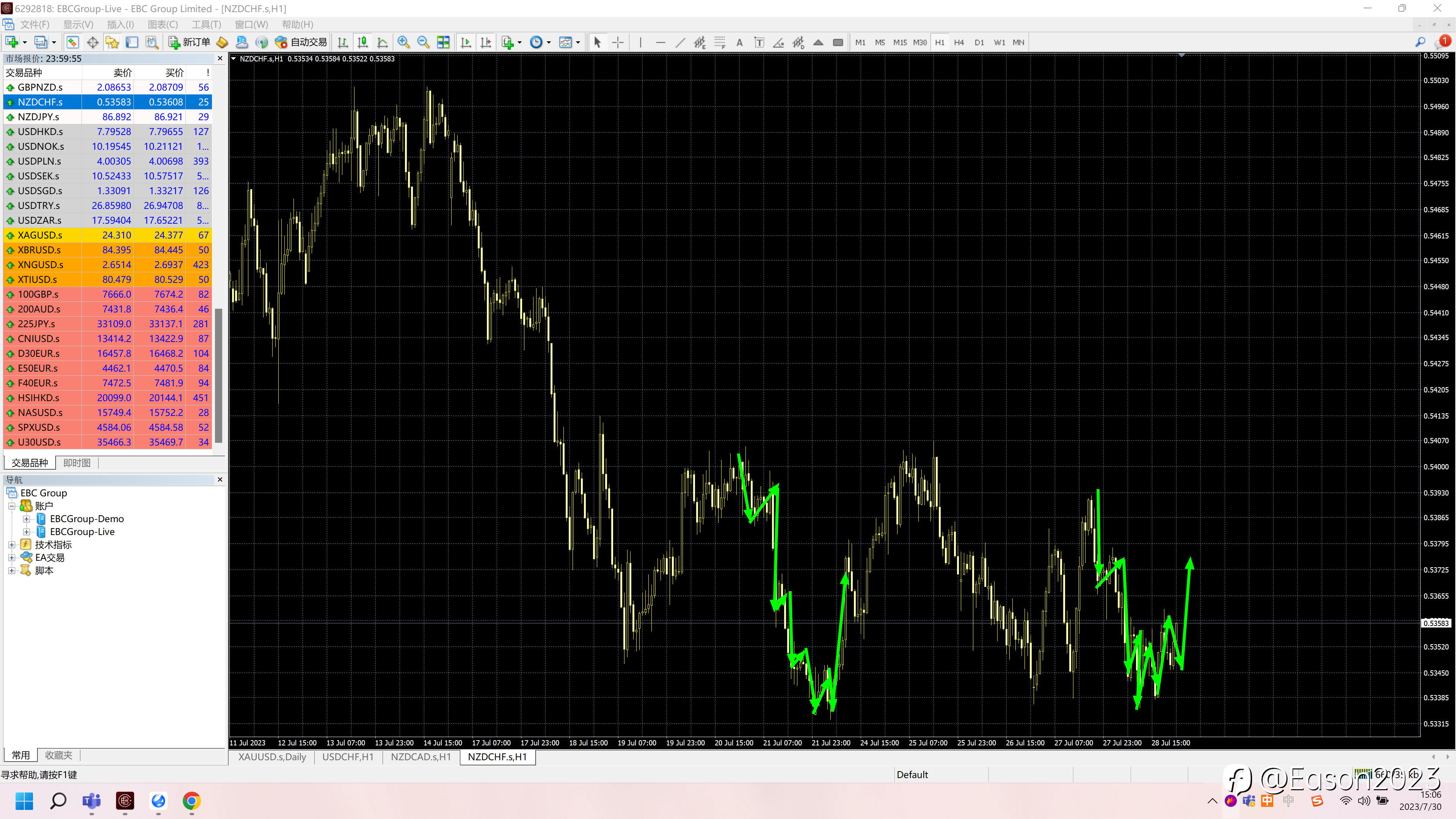Switch to the XAUUSD.s,Daily chart tab
Viewport: 1456px width, 819px height.
[x=272, y=757]
